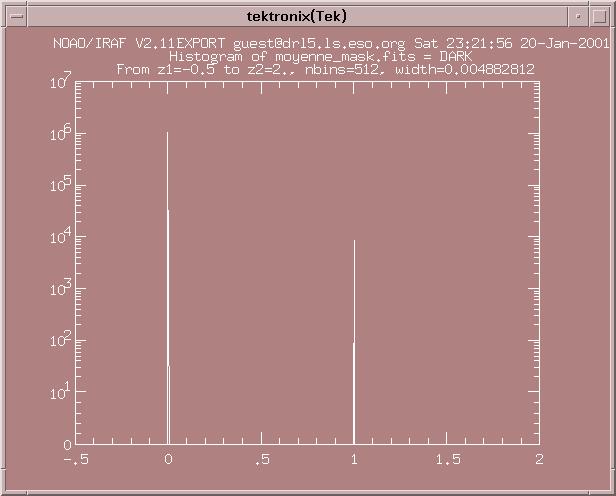Click the y-axis label 10^3
616x496 pixels.
pyautogui.click(x=60, y=287)
